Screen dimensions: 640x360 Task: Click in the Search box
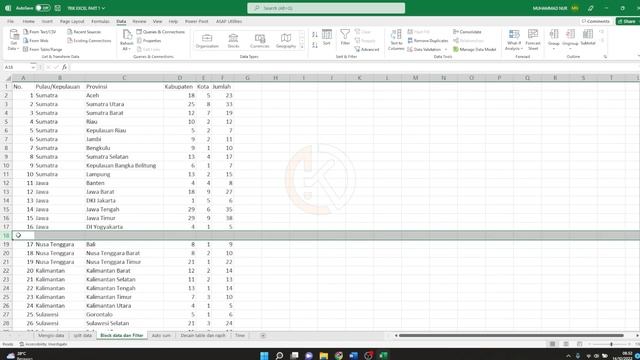click(x=326, y=8)
